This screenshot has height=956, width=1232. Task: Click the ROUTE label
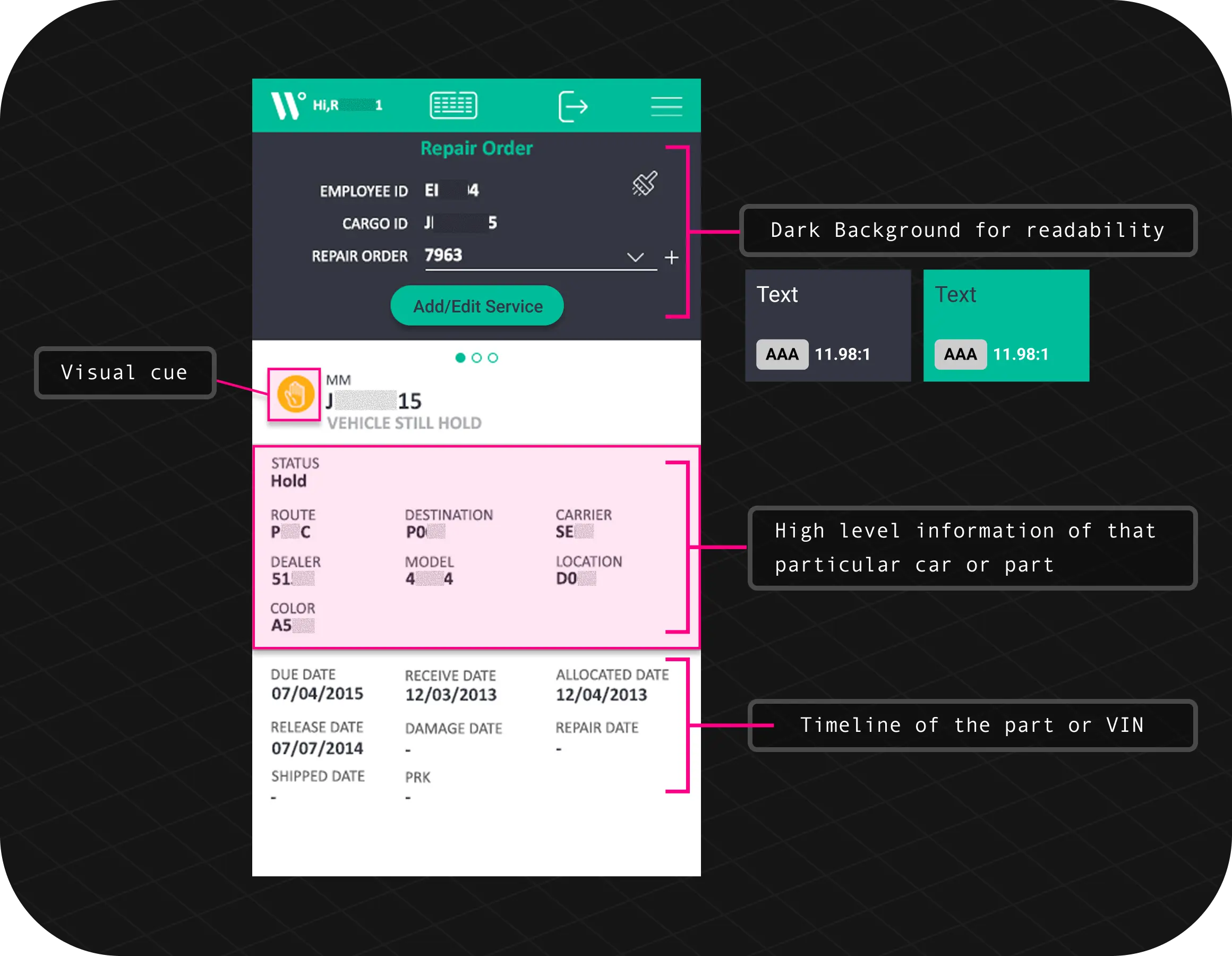pos(293,515)
